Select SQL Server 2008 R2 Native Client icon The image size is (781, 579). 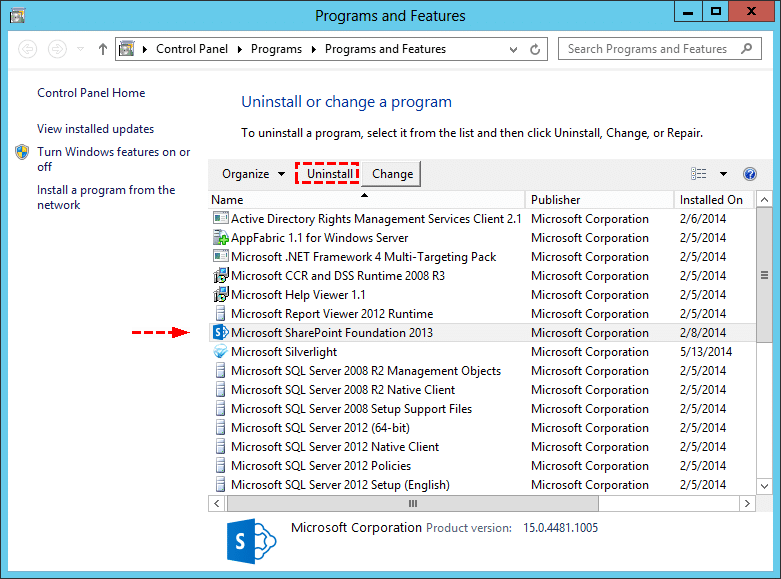220,389
